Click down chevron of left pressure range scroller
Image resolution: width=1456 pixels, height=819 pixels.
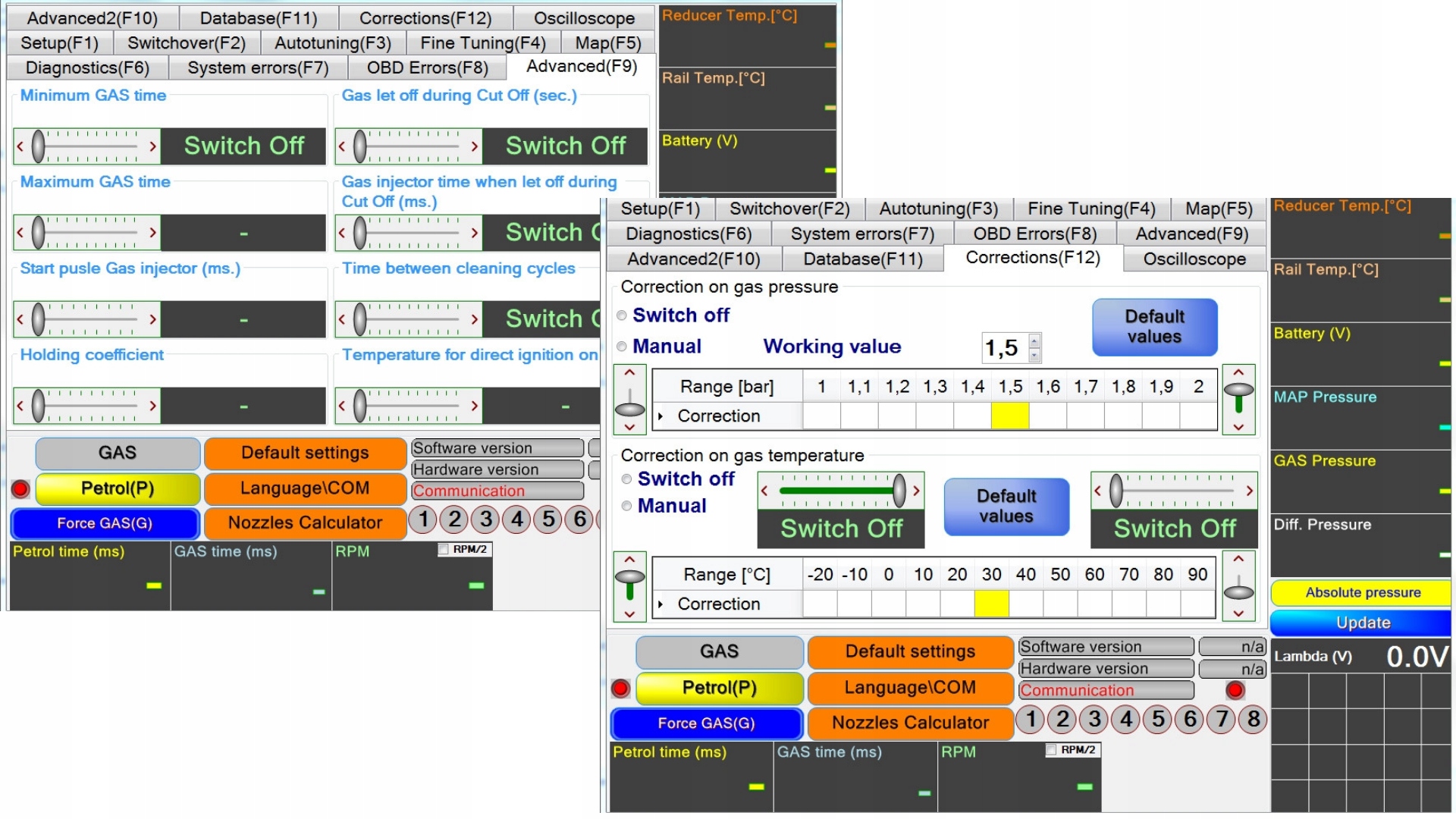pyautogui.click(x=629, y=428)
